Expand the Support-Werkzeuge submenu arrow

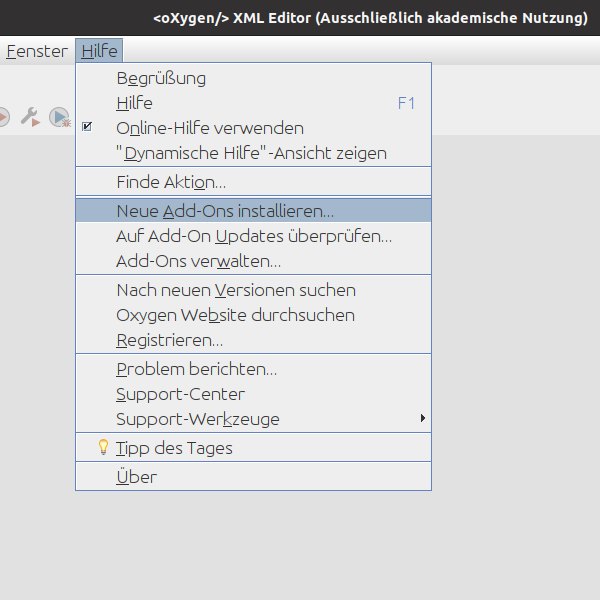click(x=423, y=419)
